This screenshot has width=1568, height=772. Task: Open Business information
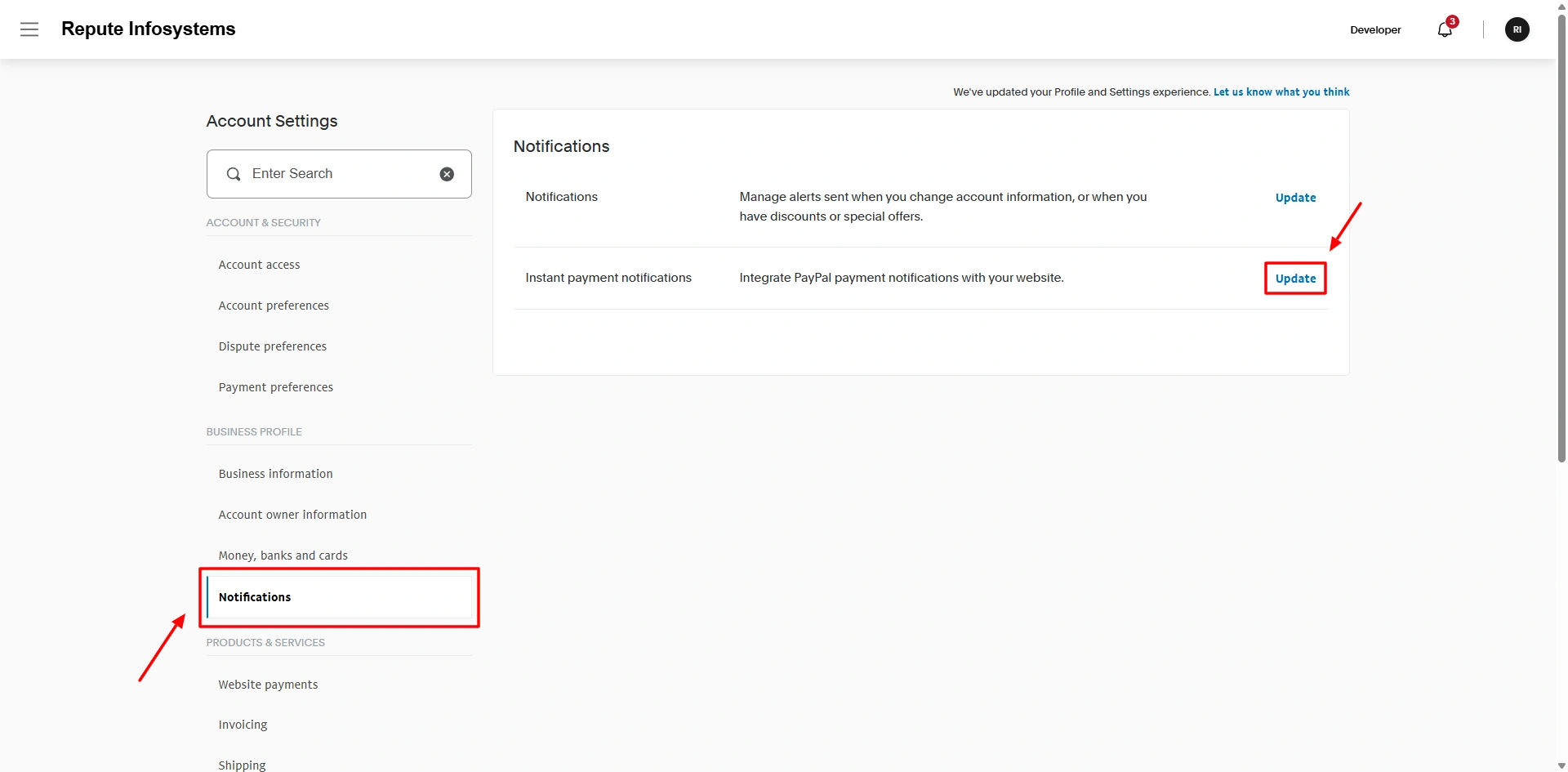275,474
